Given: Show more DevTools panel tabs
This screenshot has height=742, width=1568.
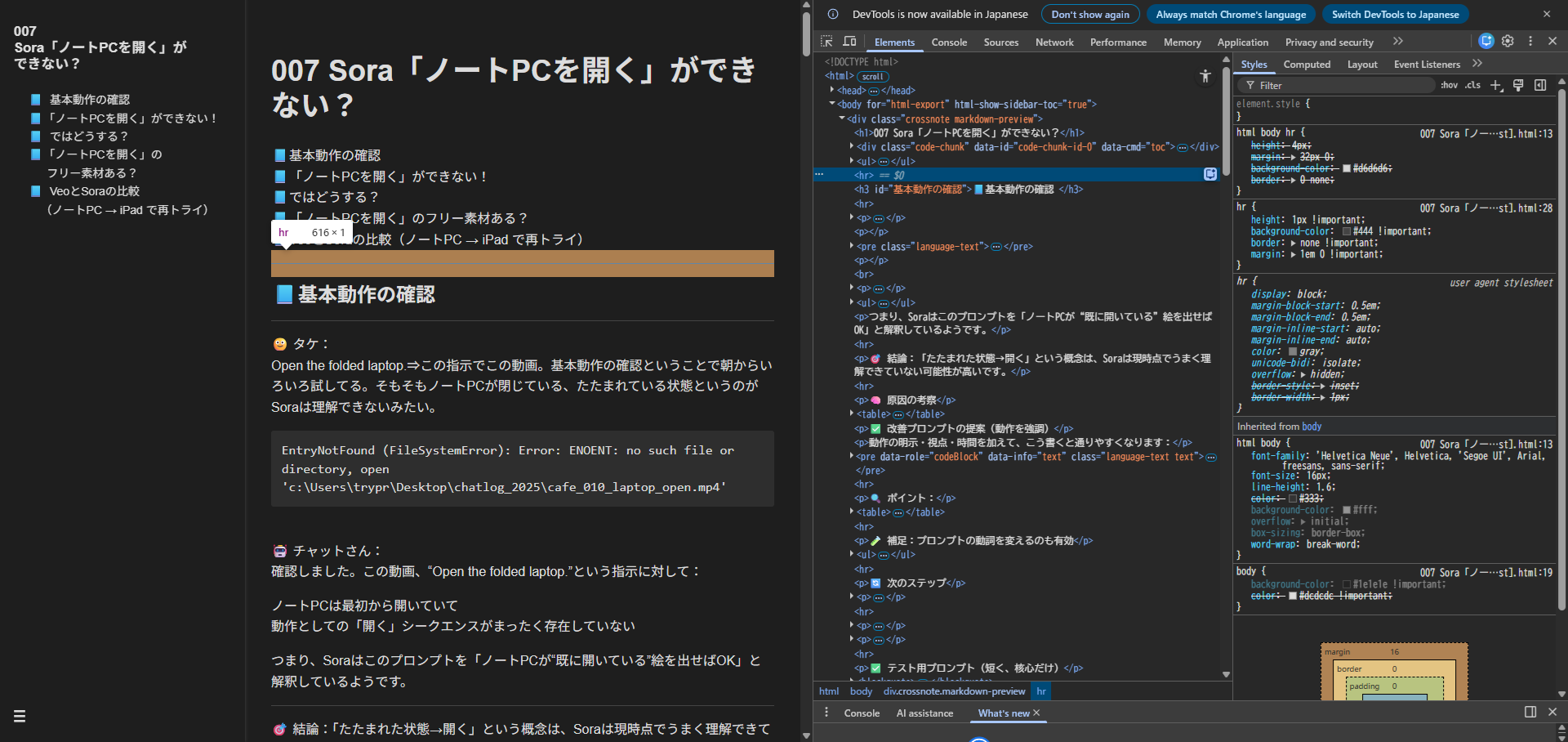Looking at the screenshot, I should (x=1398, y=42).
